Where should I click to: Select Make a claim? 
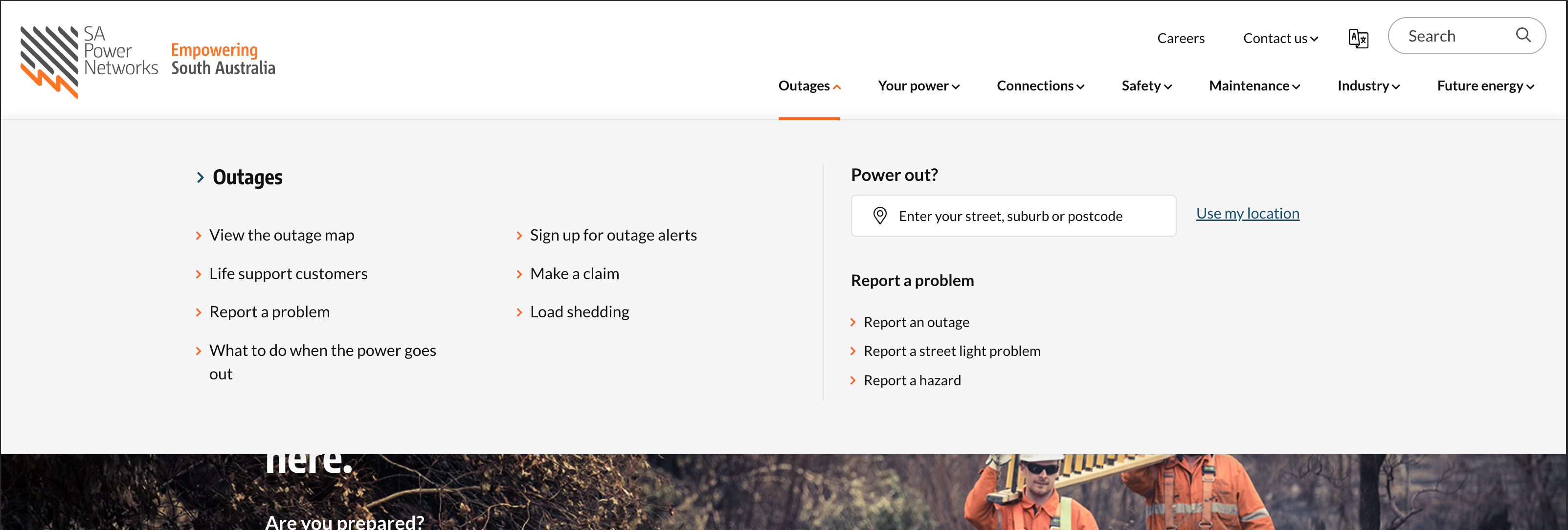click(x=574, y=273)
